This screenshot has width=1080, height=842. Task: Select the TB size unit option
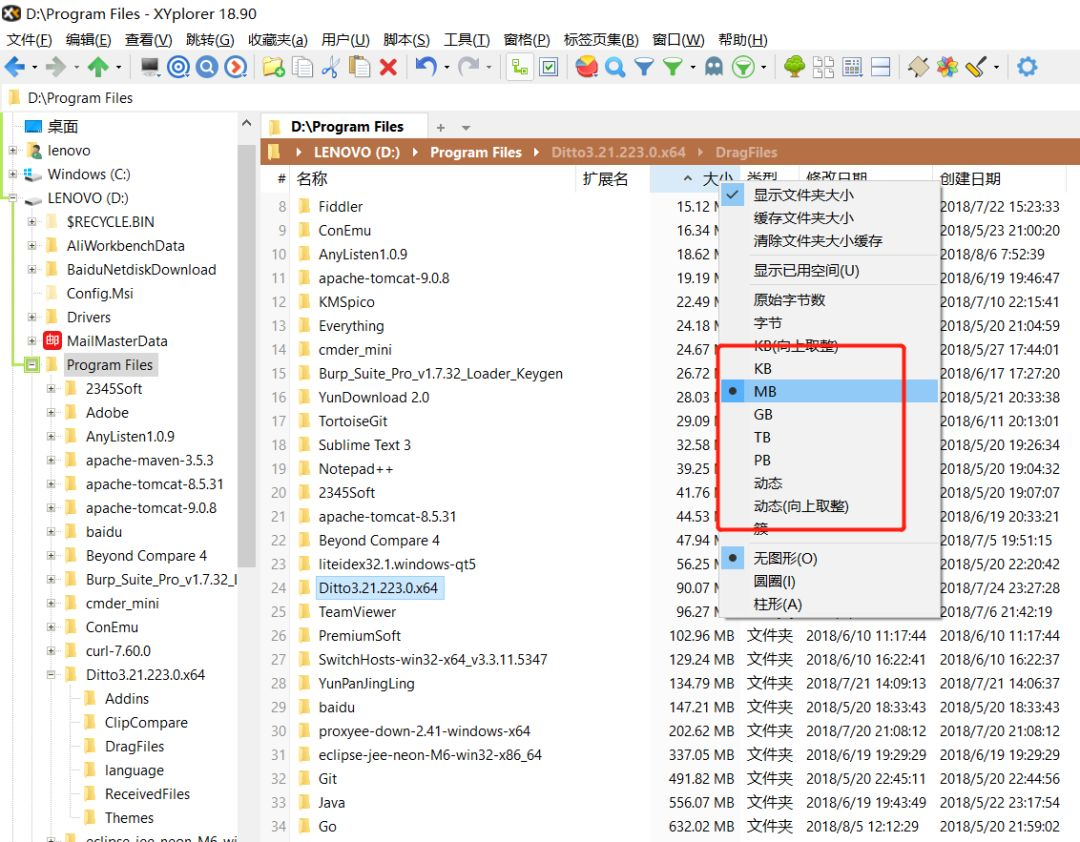(829, 437)
